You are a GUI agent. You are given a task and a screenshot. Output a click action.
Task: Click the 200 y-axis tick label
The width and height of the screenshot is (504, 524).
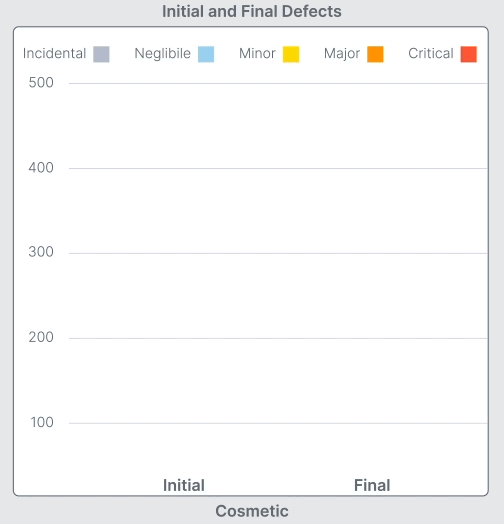tap(41, 337)
